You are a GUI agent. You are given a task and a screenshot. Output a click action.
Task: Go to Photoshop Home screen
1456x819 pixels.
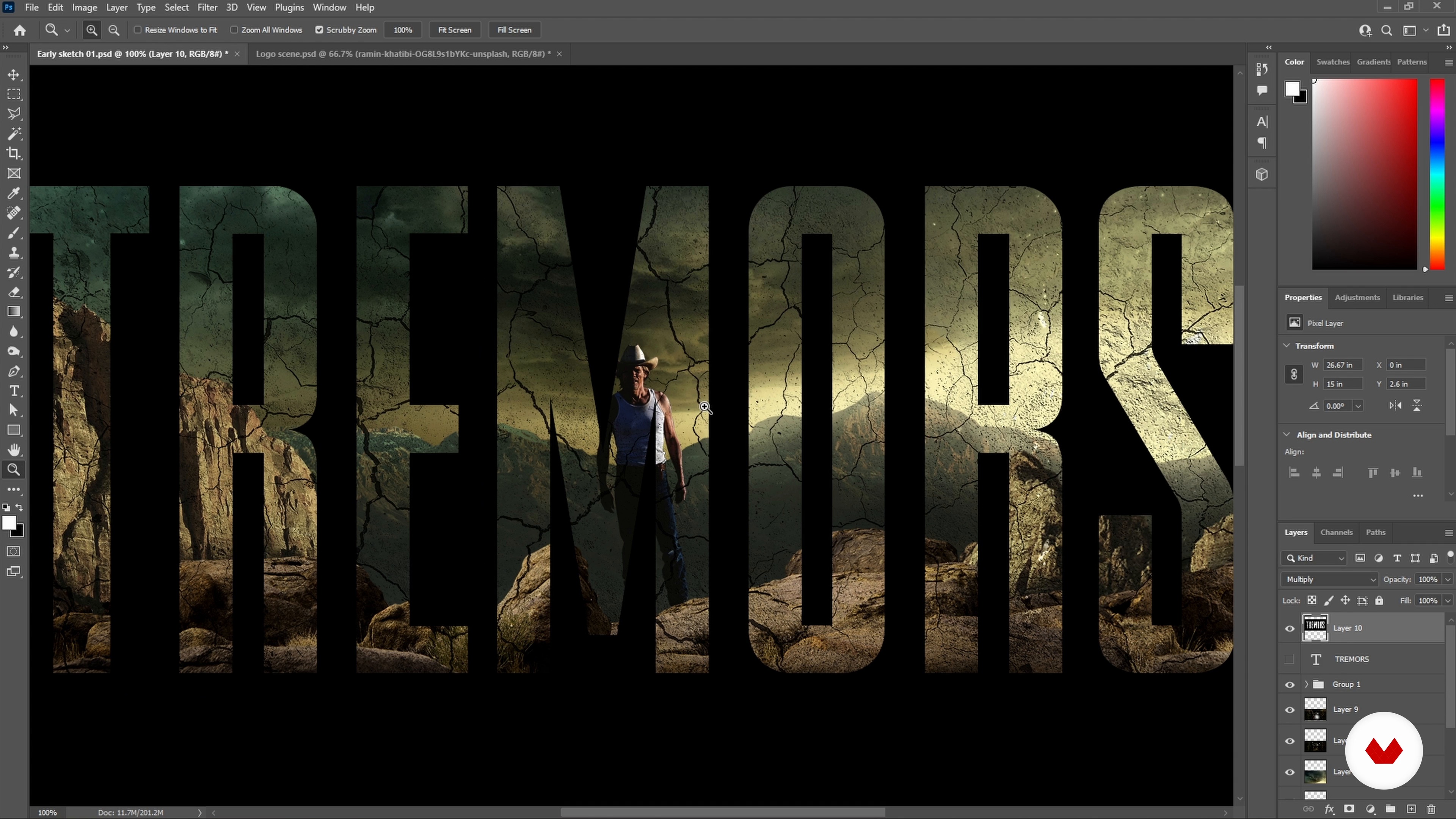click(20, 30)
